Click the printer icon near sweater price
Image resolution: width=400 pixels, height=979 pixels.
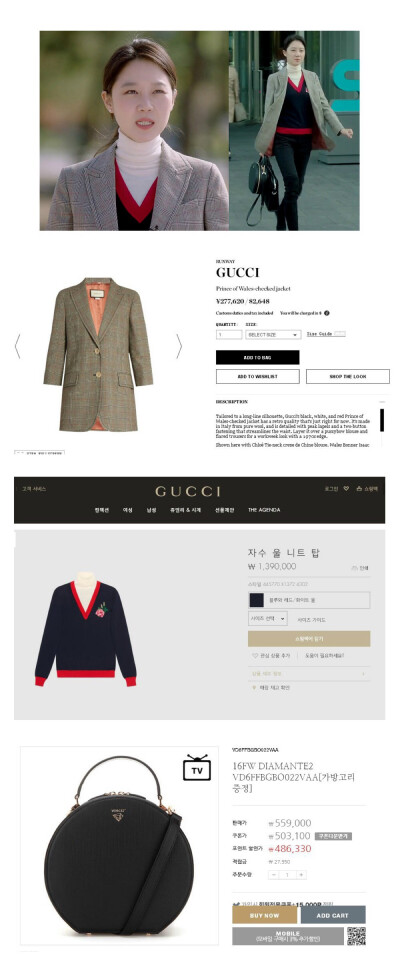(353, 568)
